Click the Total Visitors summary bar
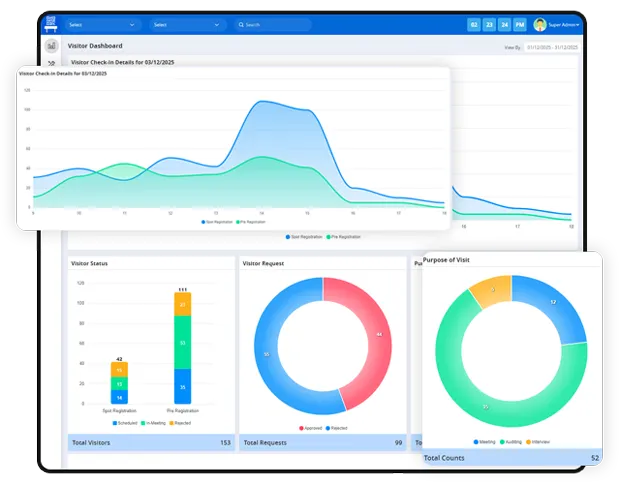 (x=151, y=442)
